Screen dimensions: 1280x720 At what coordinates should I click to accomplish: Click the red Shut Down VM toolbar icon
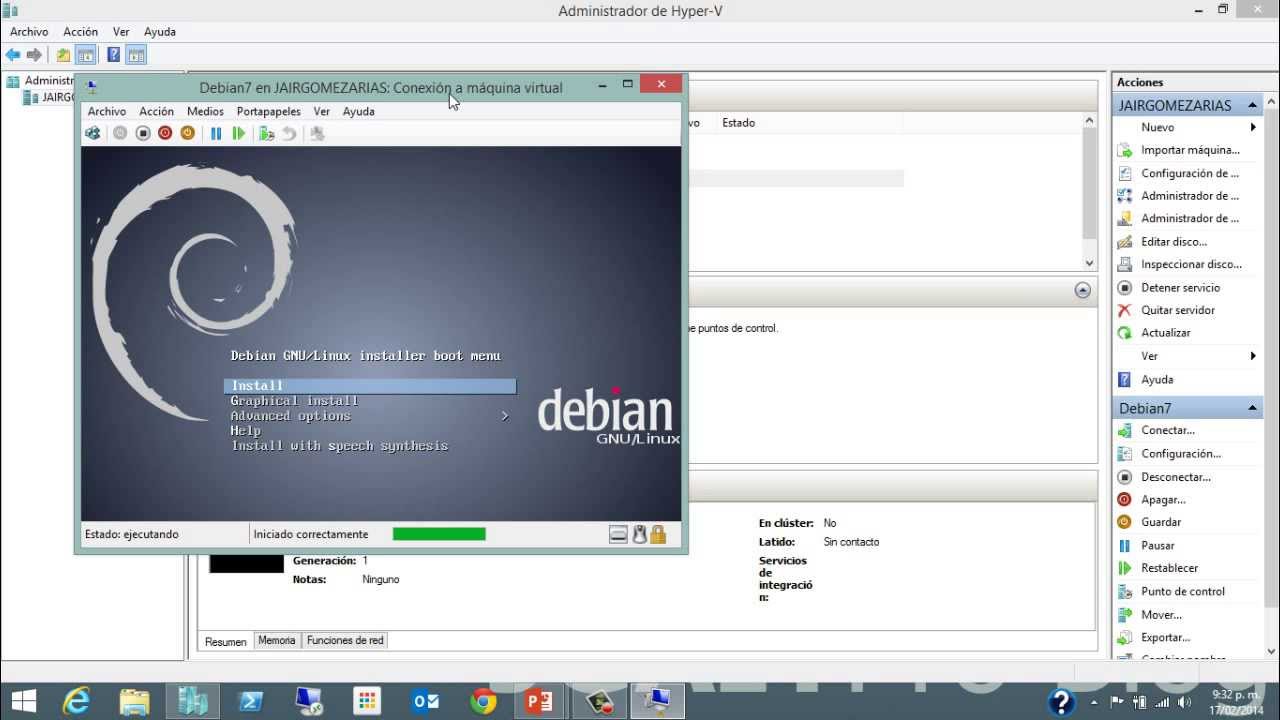click(165, 133)
